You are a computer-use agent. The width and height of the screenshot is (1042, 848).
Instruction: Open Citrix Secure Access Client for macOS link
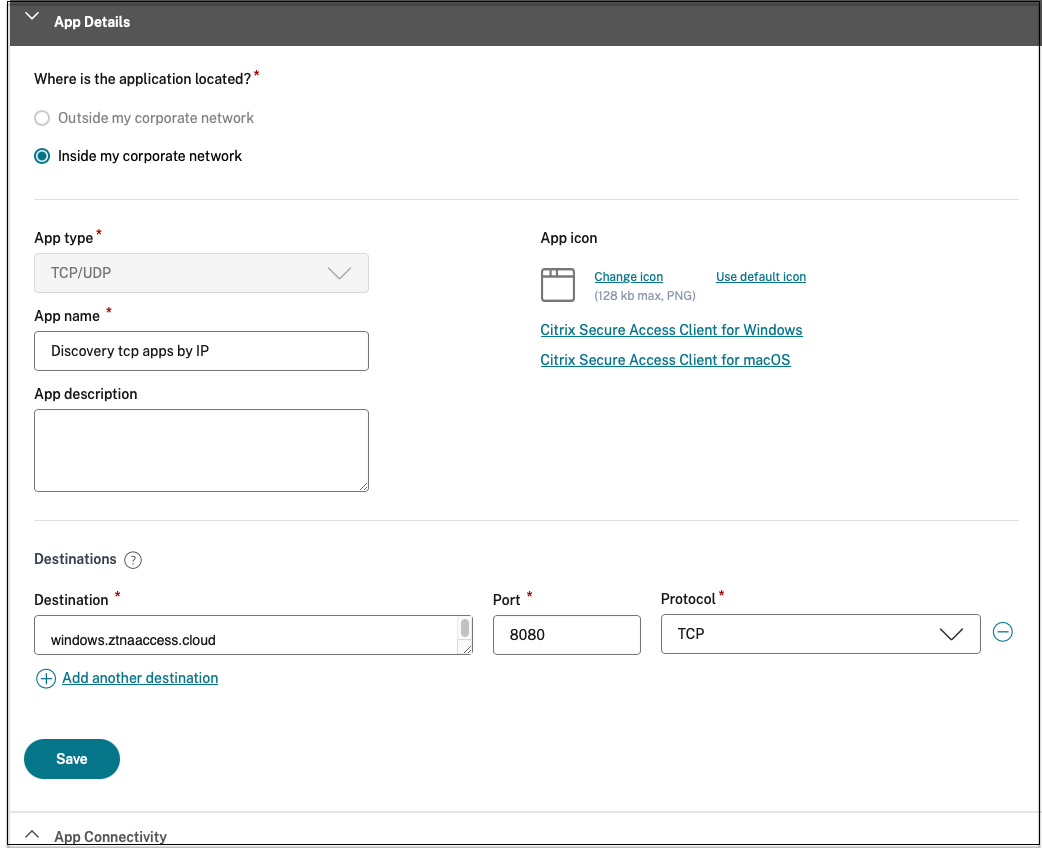tap(665, 360)
